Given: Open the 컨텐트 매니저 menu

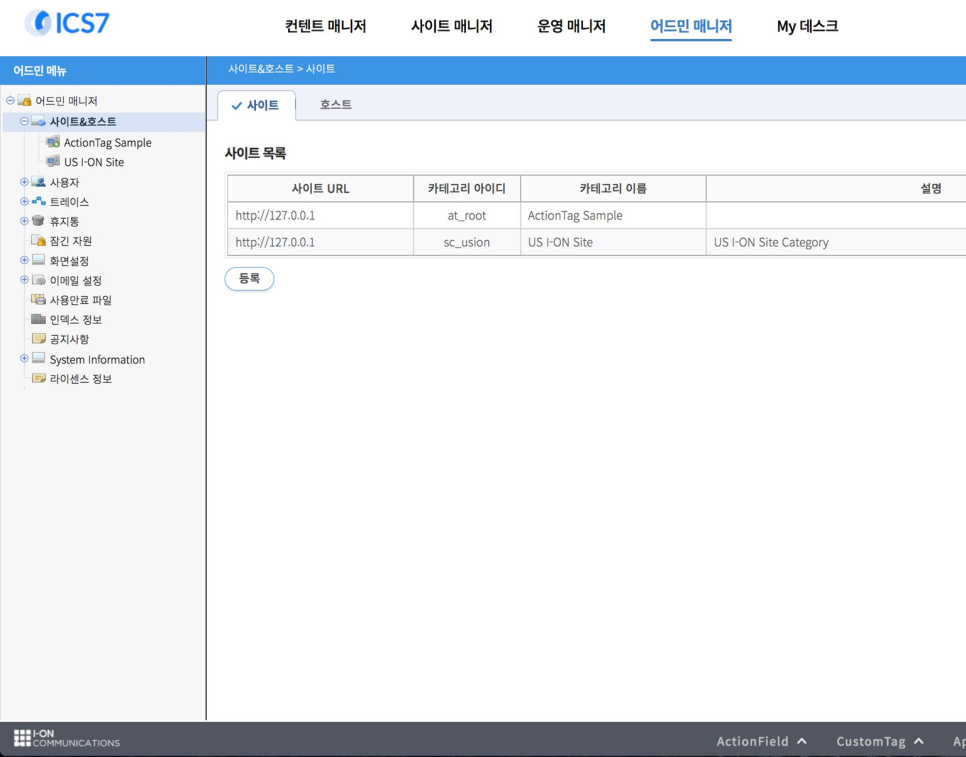Looking at the screenshot, I should click(325, 27).
